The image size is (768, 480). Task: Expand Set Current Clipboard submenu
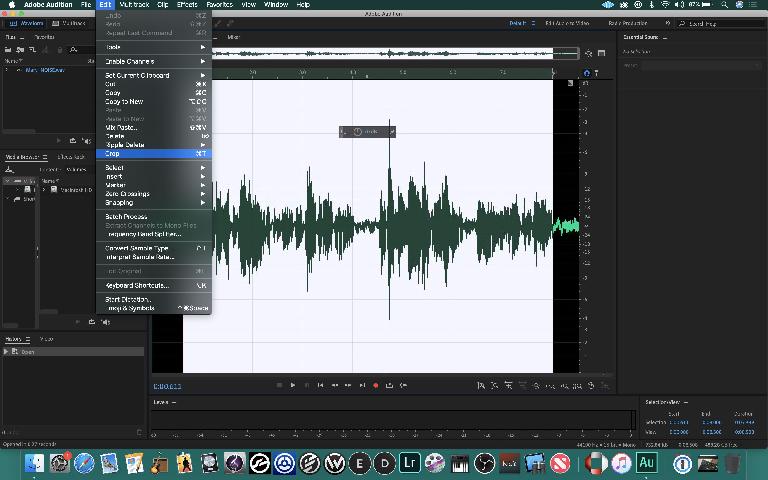coord(154,75)
